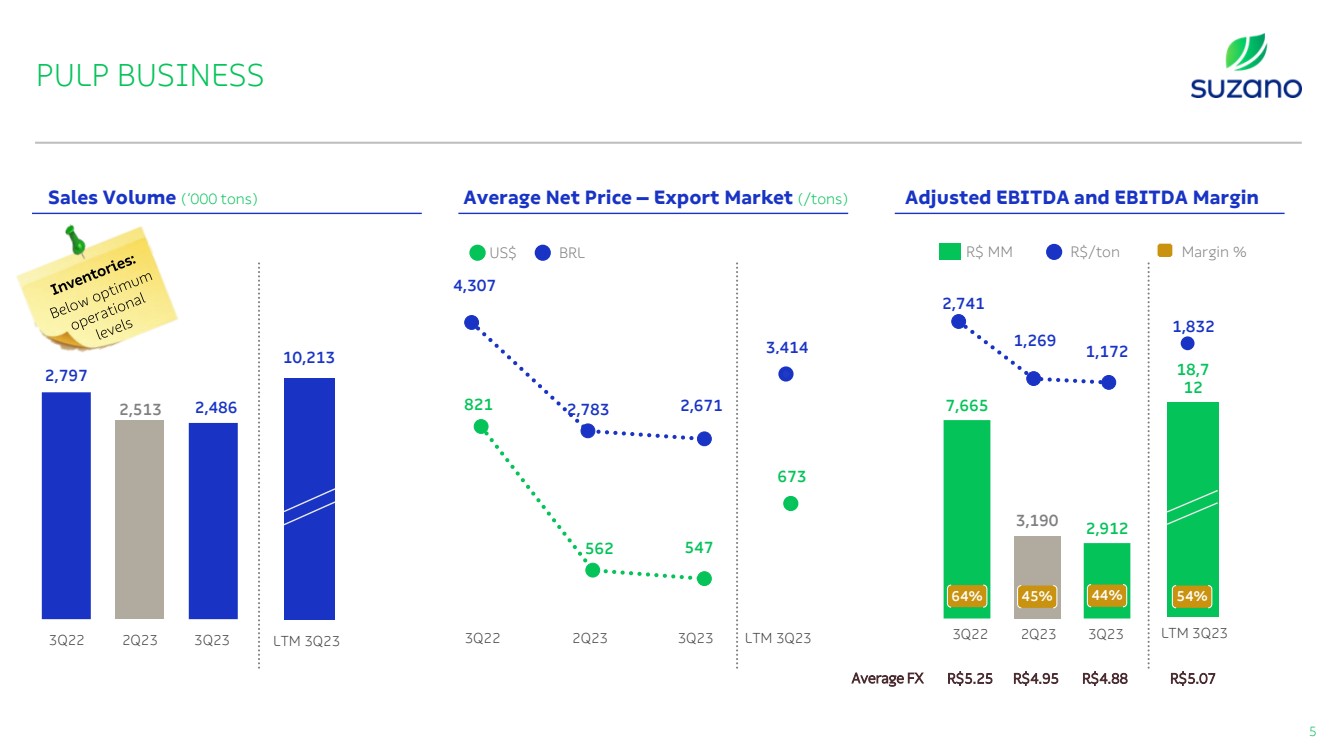The image size is (1333, 749).
Task: Click the 54% margin badge
Action: (1192, 596)
